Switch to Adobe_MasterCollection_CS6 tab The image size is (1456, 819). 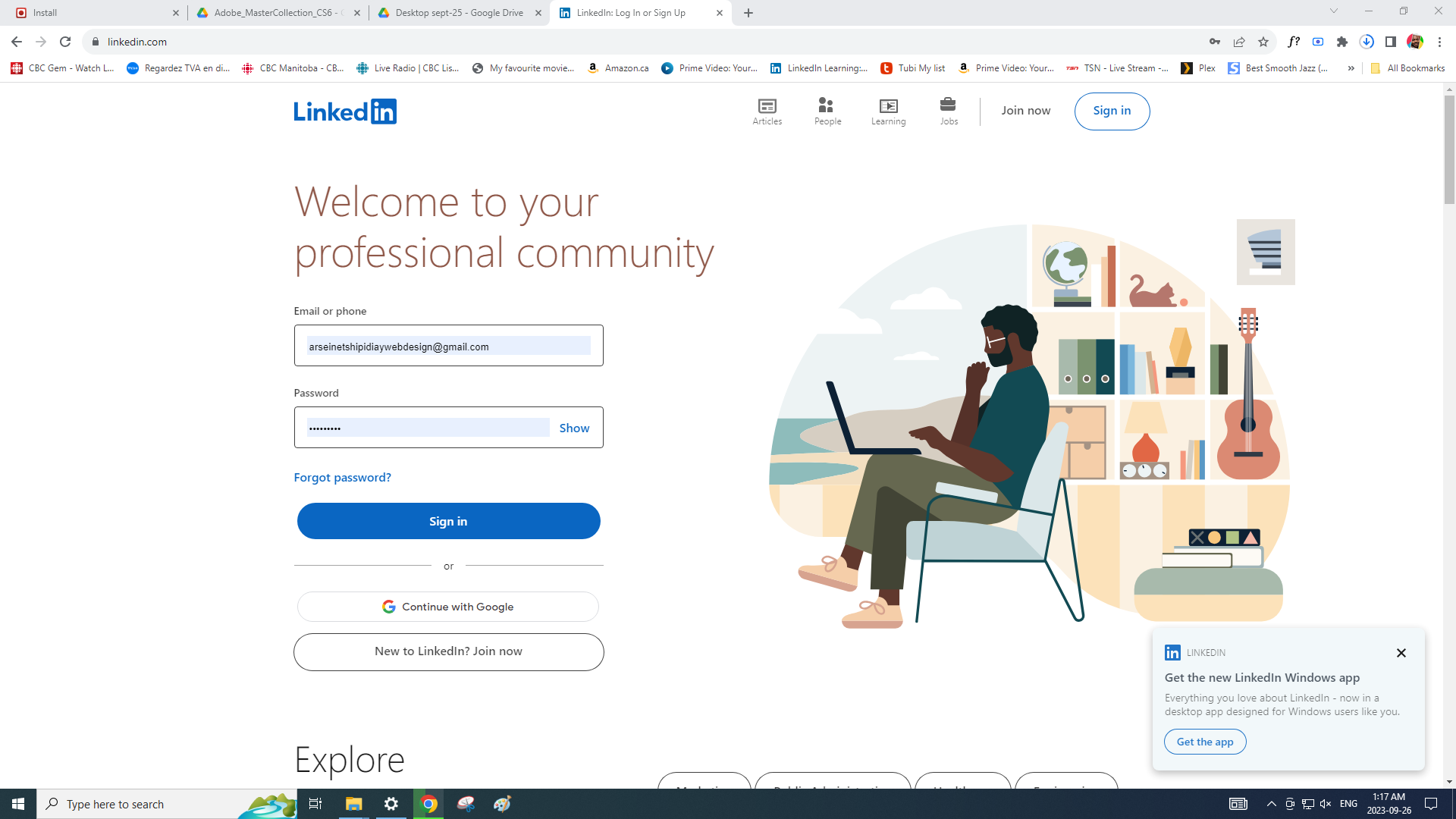(x=278, y=13)
